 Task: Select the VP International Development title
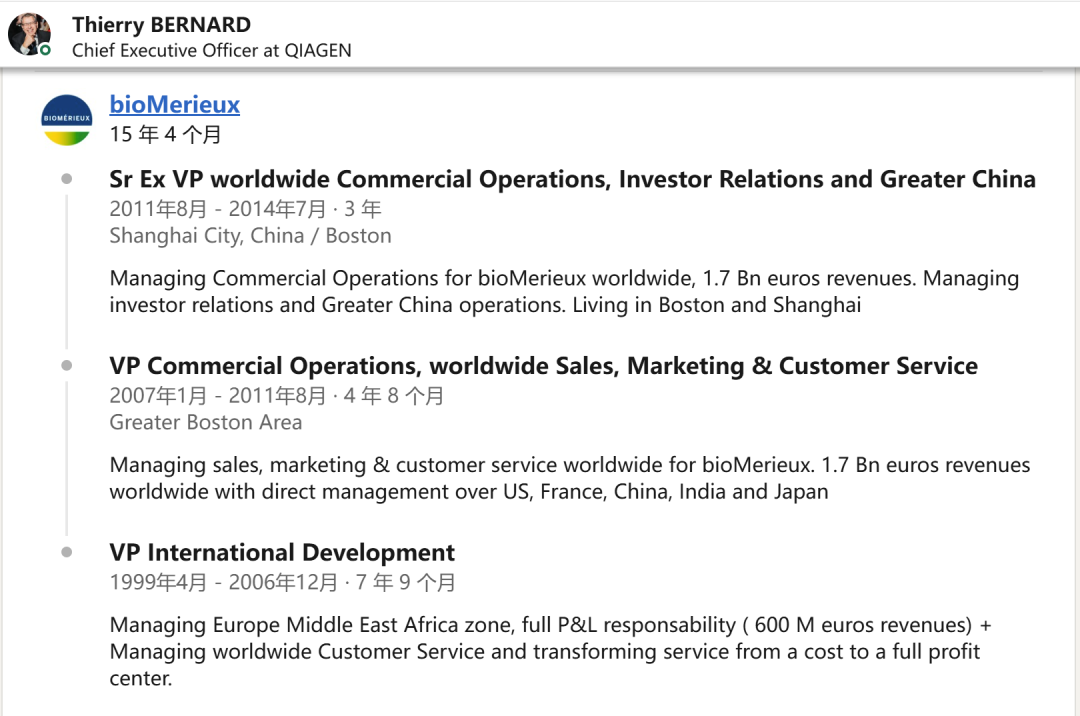pyautogui.click(x=282, y=552)
